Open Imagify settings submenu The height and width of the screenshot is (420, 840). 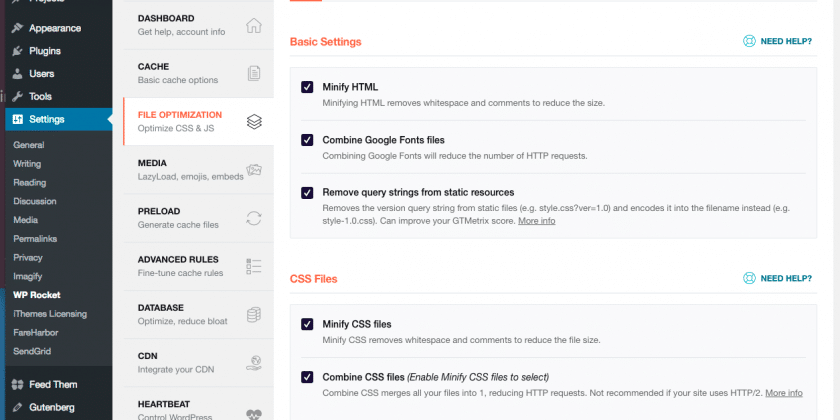28,276
